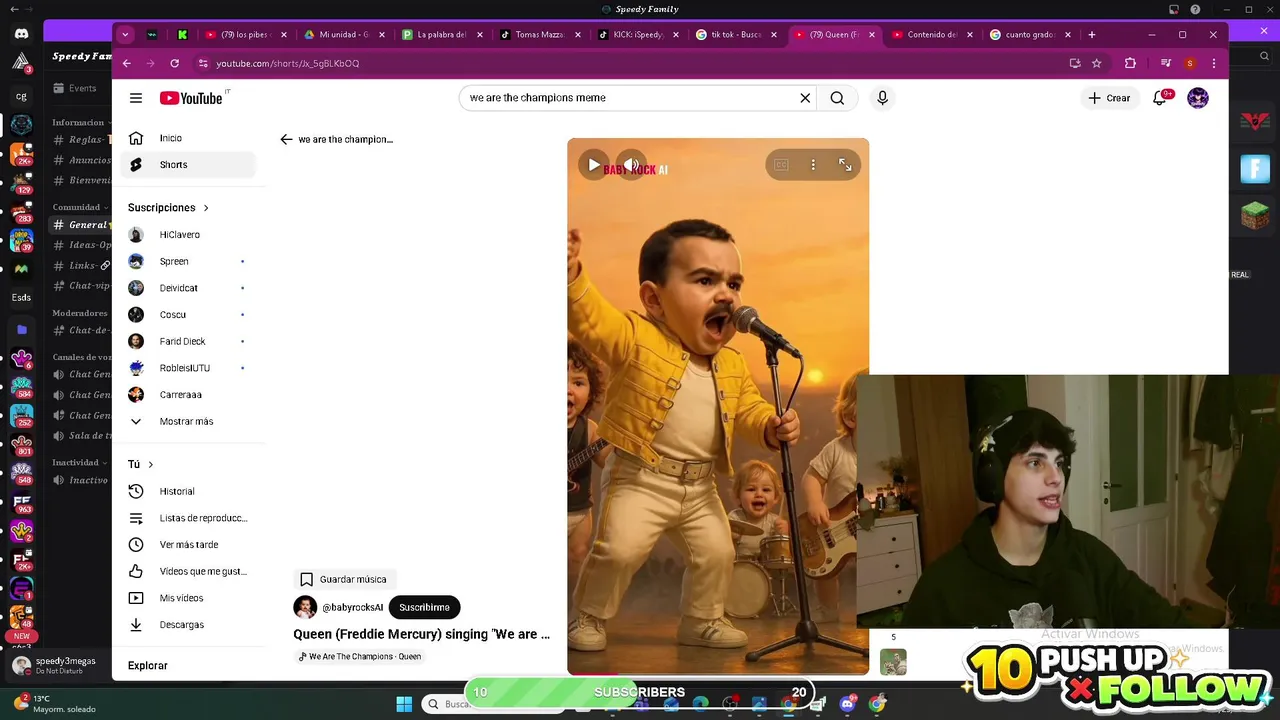1280x720 pixels.
Task: Mute the Short with the speaker icon
Action: 631,165
